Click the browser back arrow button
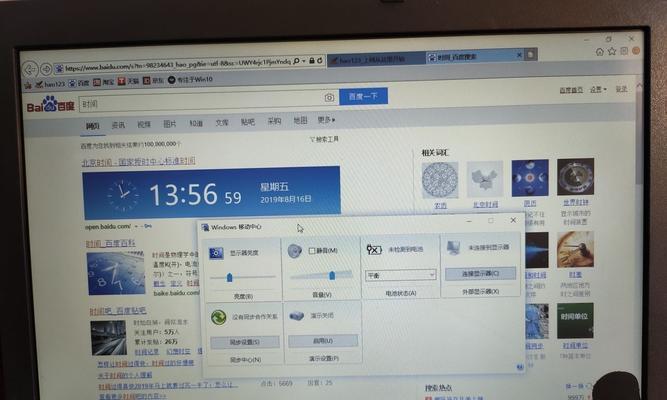Screen dimensions: 667x400 (30, 69)
